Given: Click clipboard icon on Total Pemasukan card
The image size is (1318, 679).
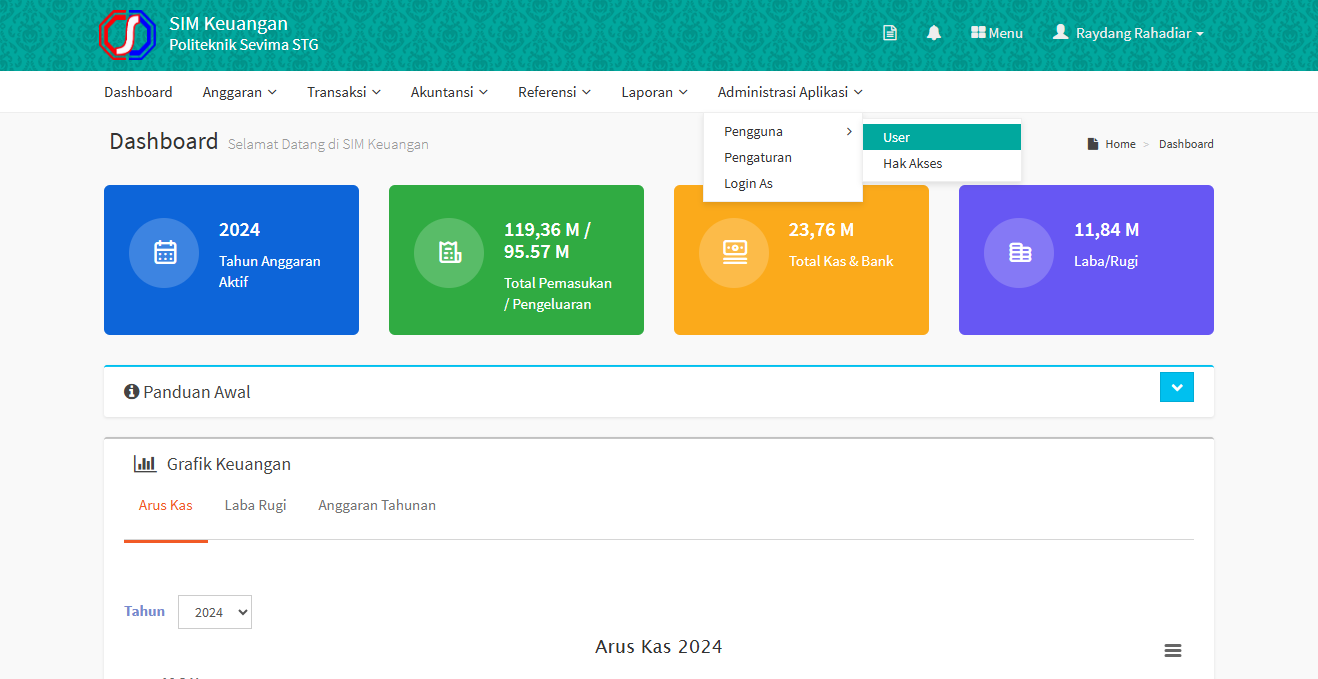Looking at the screenshot, I should point(450,252).
